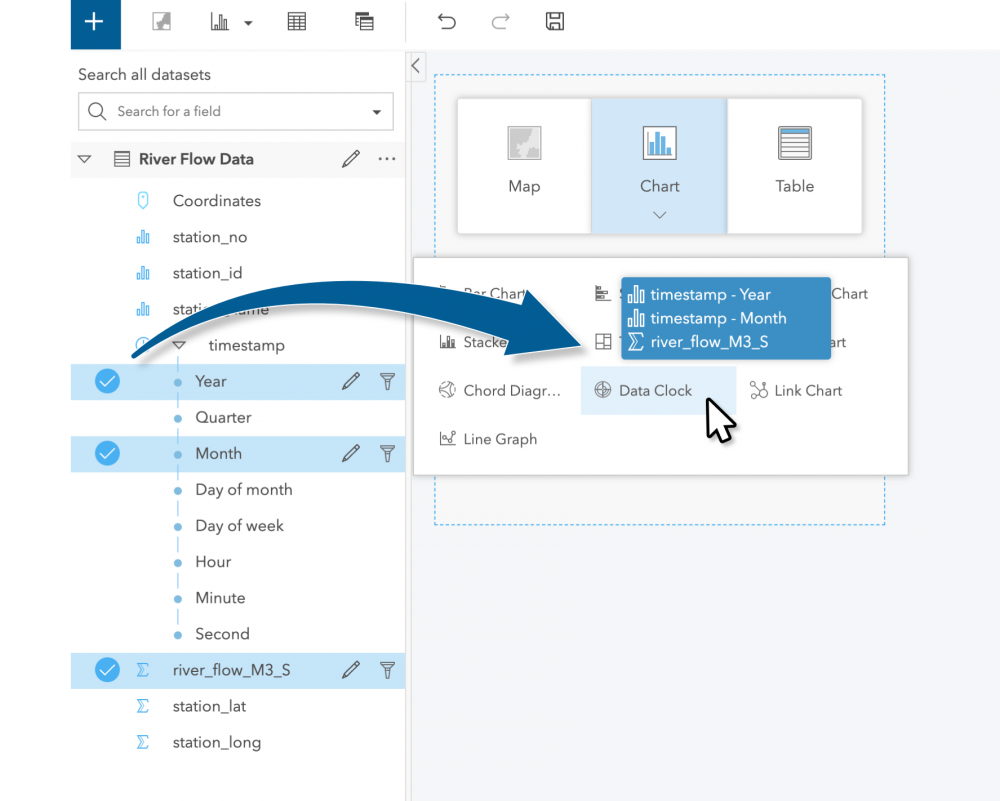1000x801 pixels.
Task: Select Link Chart chart type
Action: [796, 390]
